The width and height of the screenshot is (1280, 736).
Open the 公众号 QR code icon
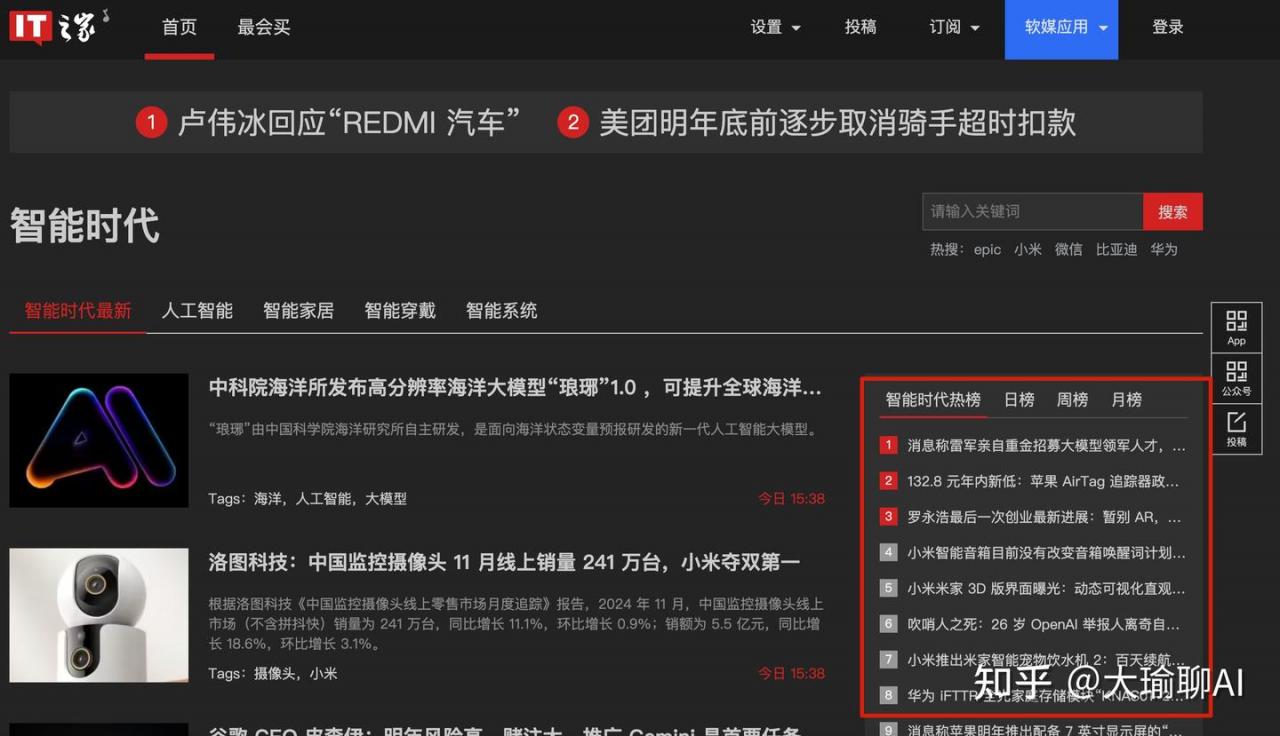(1237, 378)
